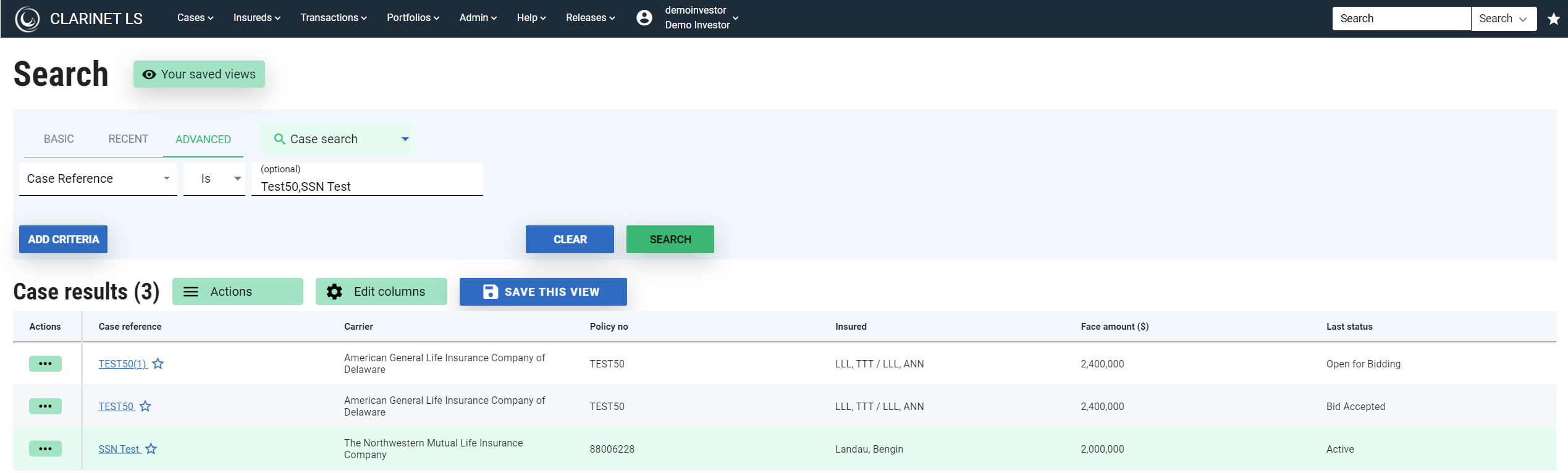Click the favorites star in navbar
This screenshot has width=1568, height=473.
tap(1553, 19)
